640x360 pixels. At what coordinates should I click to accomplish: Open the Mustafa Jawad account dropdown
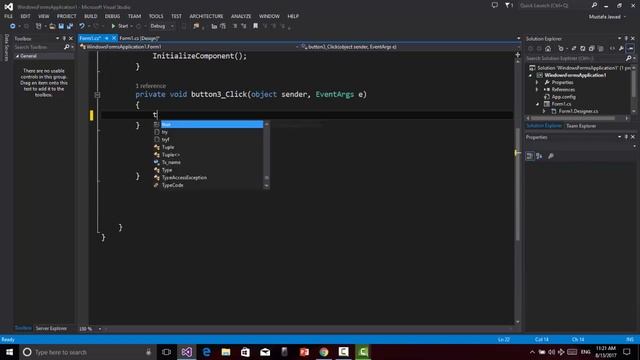tap(607, 17)
